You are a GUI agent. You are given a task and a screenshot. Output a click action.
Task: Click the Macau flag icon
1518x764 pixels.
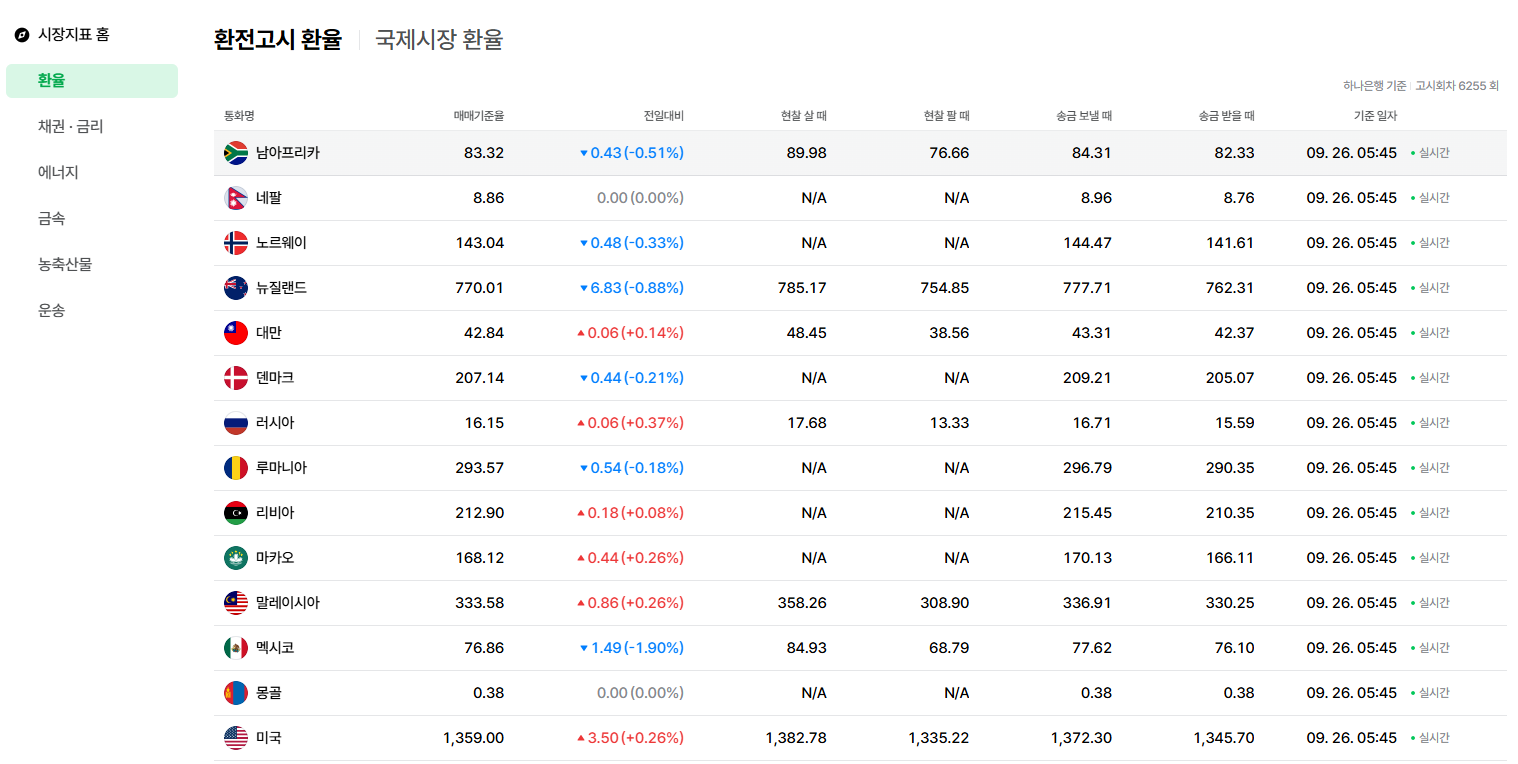click(236, 558)
